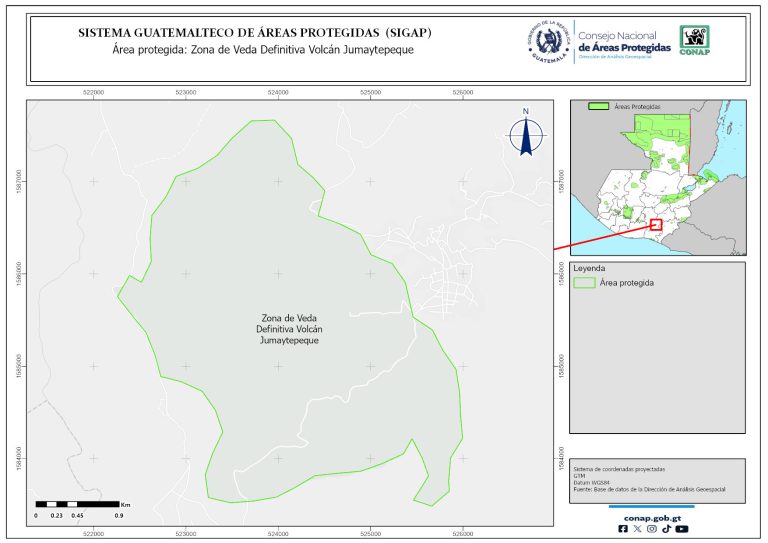Click the Áreas Protegidas swatch in inset map
Image resolution: width=768 pixels, height=543 pixels.
pyautogui.click(x=599, y=105)
